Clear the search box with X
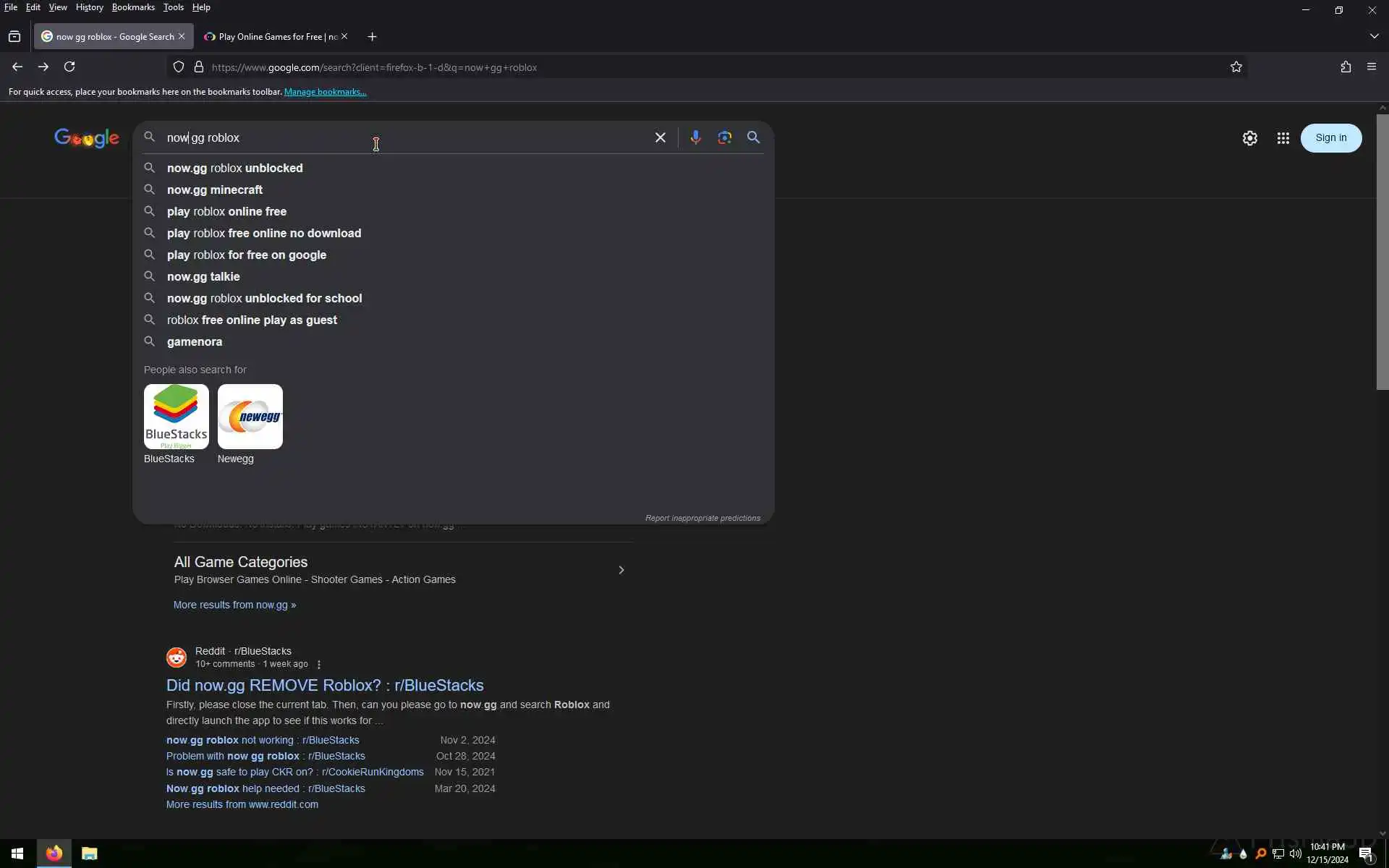The height and width of the screenshot is (868, 1389). click(660, 137)
